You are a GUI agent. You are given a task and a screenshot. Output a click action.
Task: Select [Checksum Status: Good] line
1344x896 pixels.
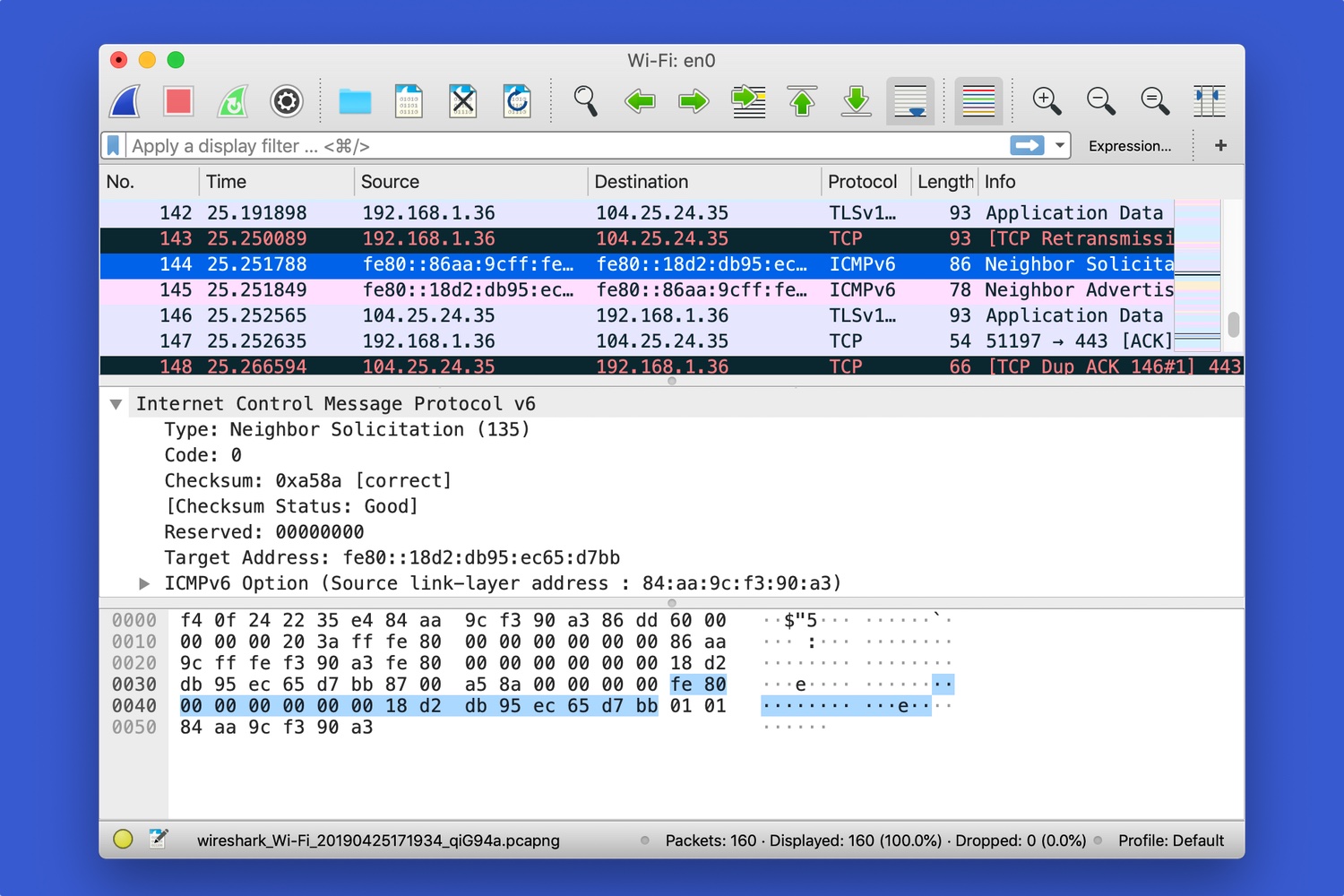click(x=291, y=506)
